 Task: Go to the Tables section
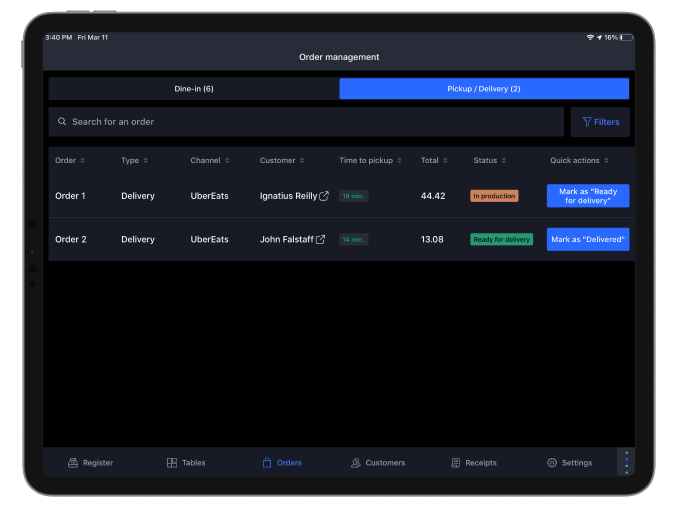[x=186, y=463]
